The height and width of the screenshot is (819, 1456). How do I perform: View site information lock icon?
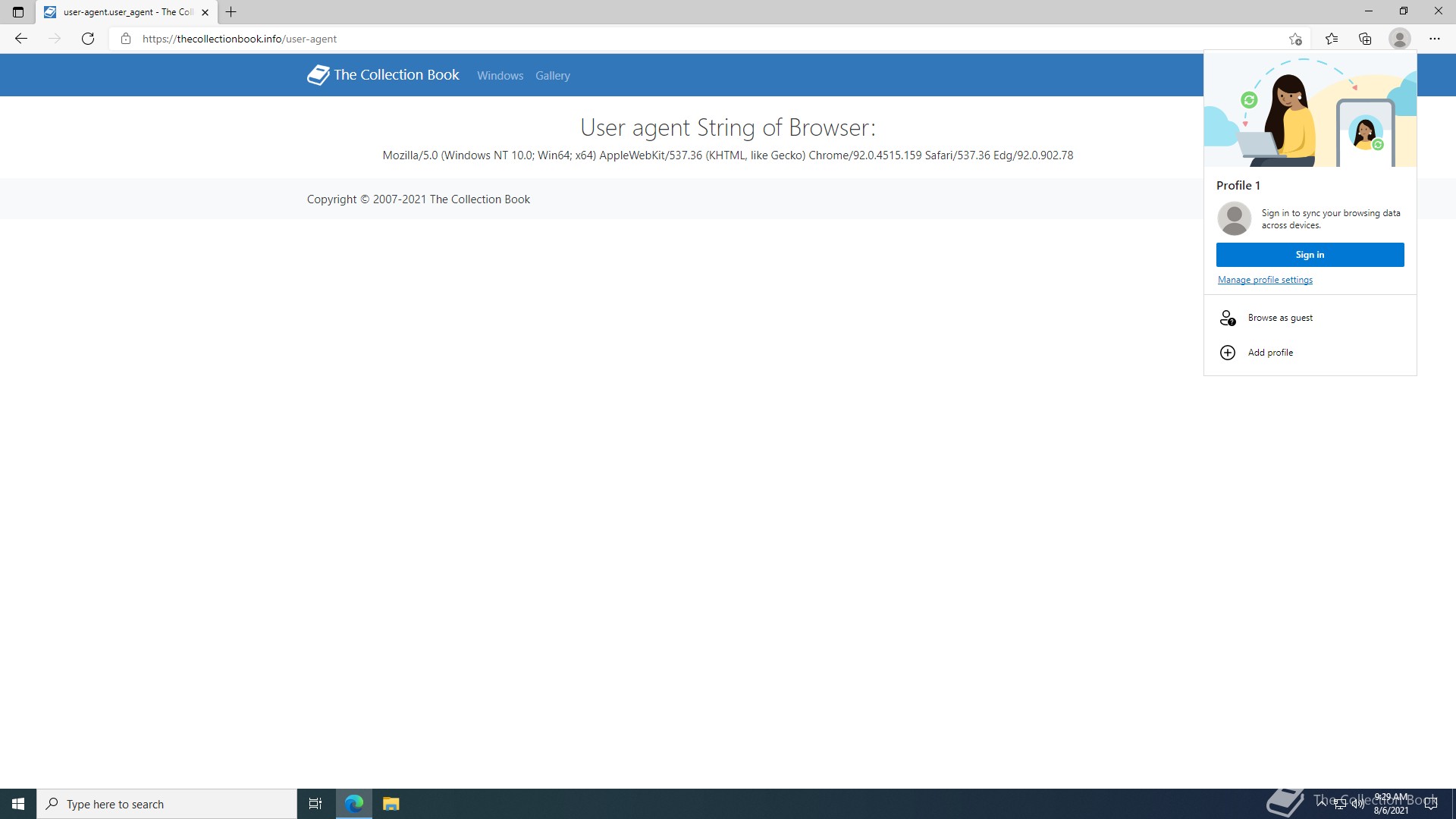point(126,39)
